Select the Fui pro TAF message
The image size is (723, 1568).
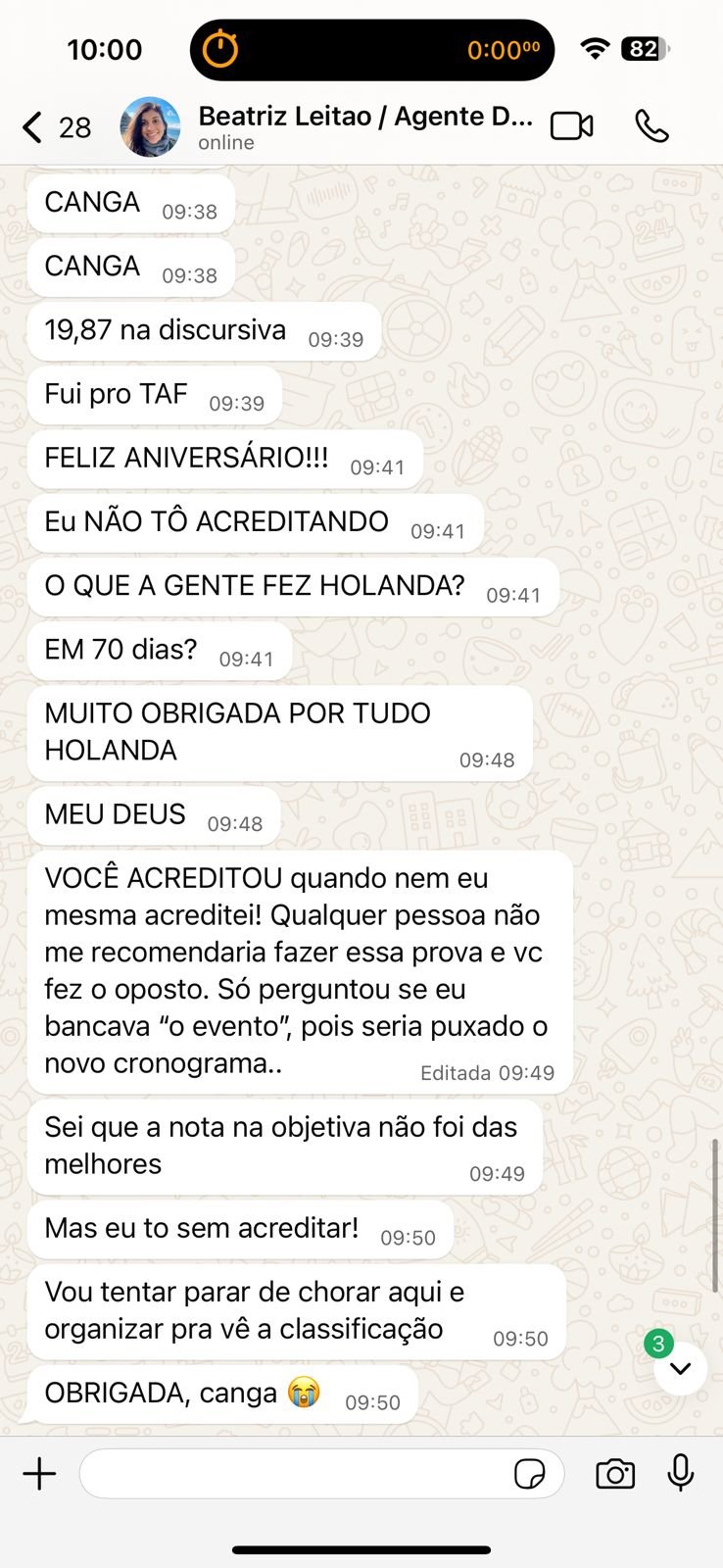point(155,395)
